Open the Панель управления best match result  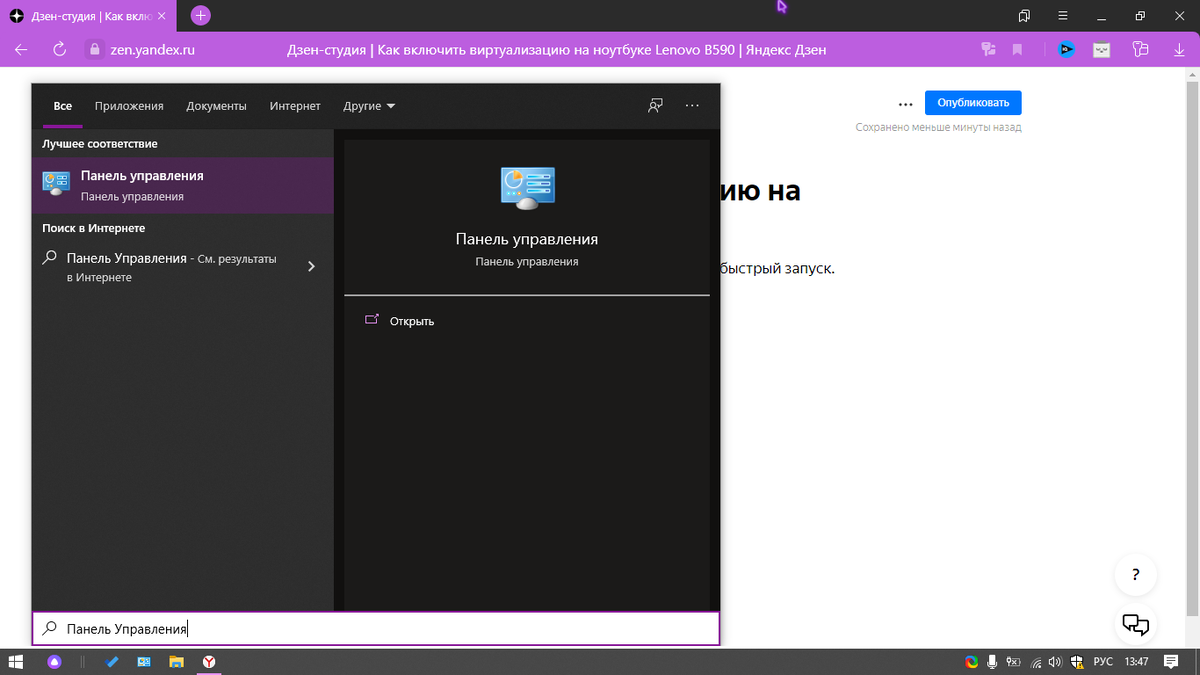click(182, 185)
